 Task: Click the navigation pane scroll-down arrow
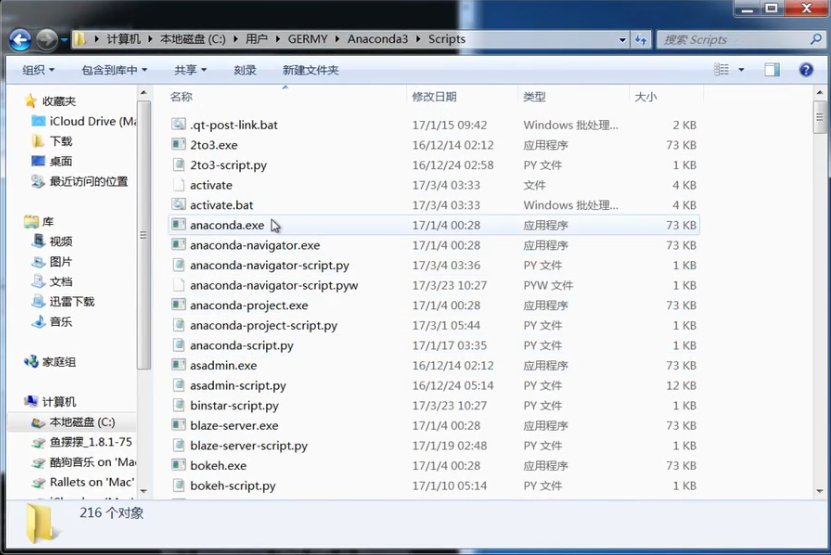144,491
